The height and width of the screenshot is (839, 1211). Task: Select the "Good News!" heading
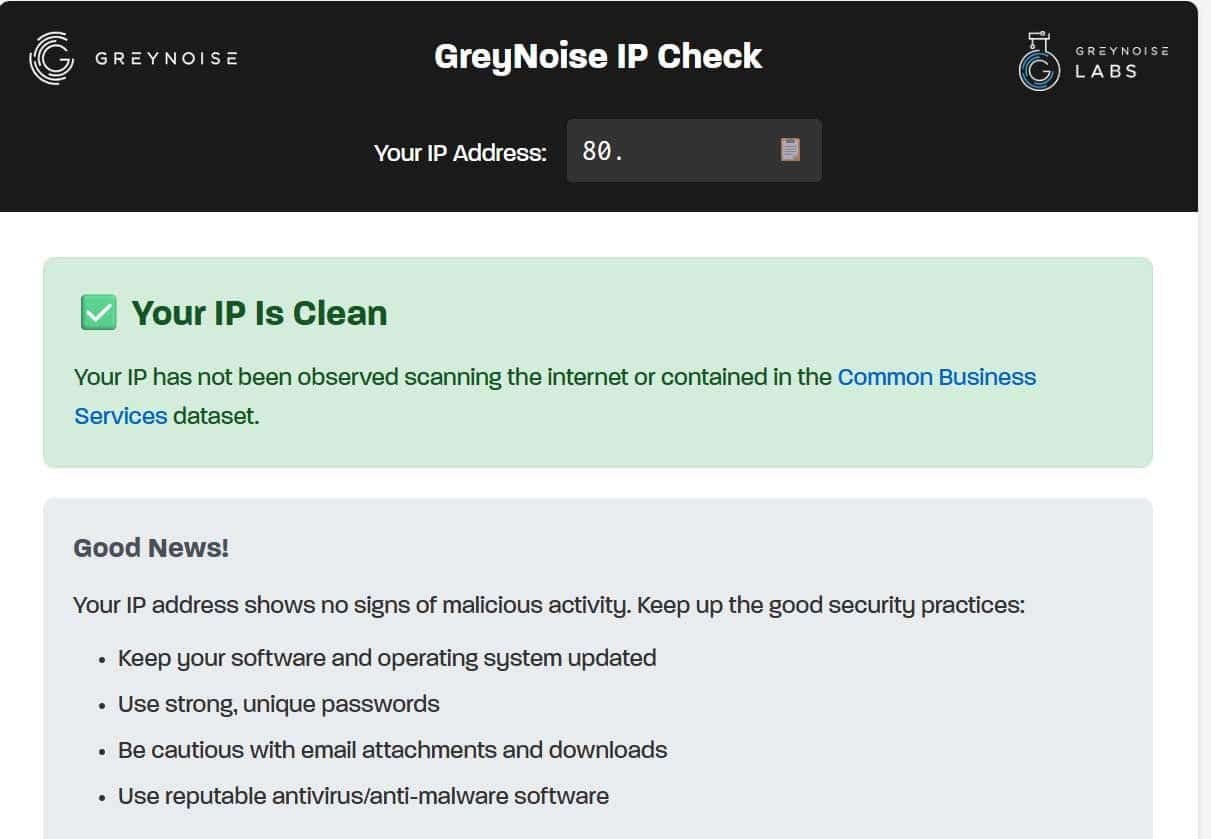(x=151, y=548)
